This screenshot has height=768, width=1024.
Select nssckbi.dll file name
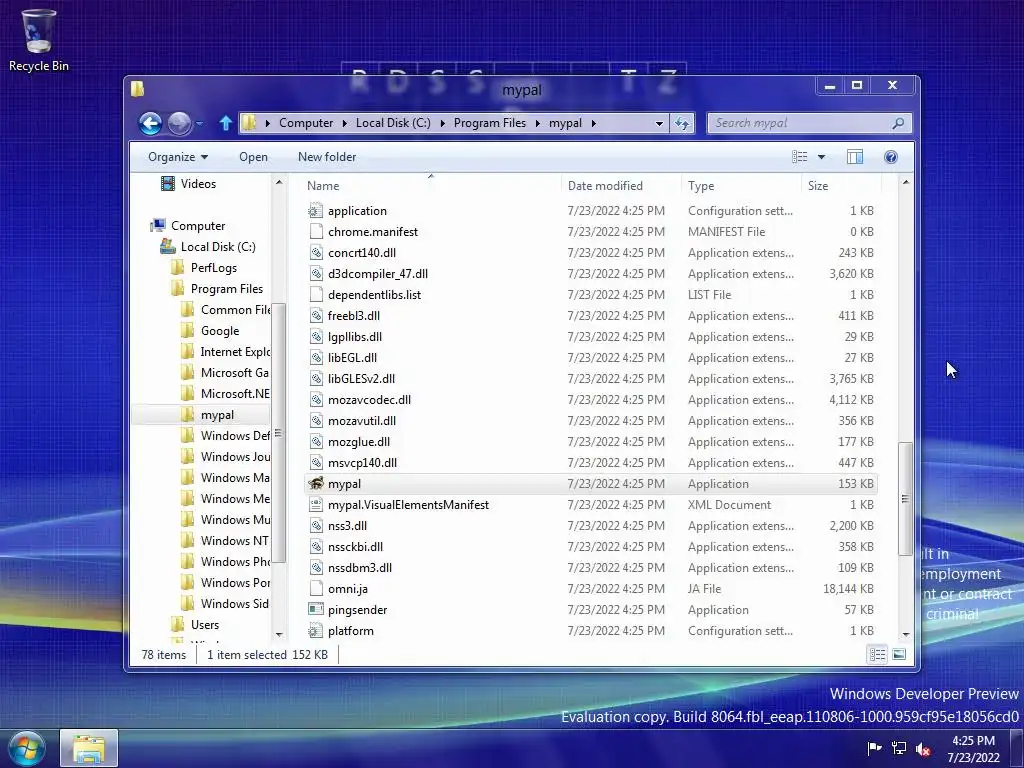click(355, 547)
